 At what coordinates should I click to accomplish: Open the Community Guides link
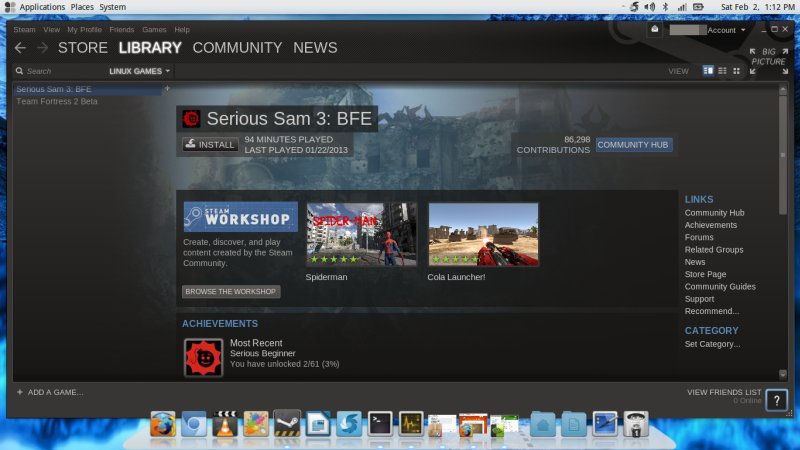coord(720,287)
